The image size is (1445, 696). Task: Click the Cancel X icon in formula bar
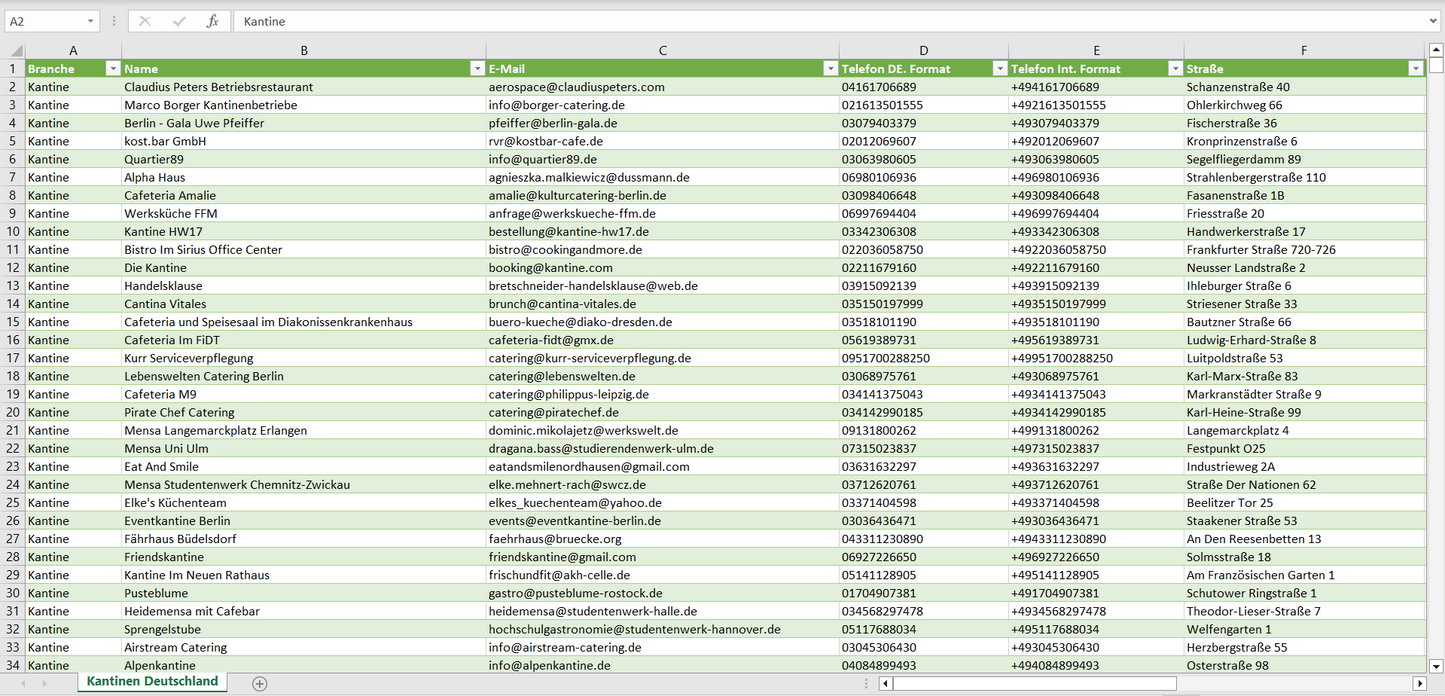pos(145,21)
